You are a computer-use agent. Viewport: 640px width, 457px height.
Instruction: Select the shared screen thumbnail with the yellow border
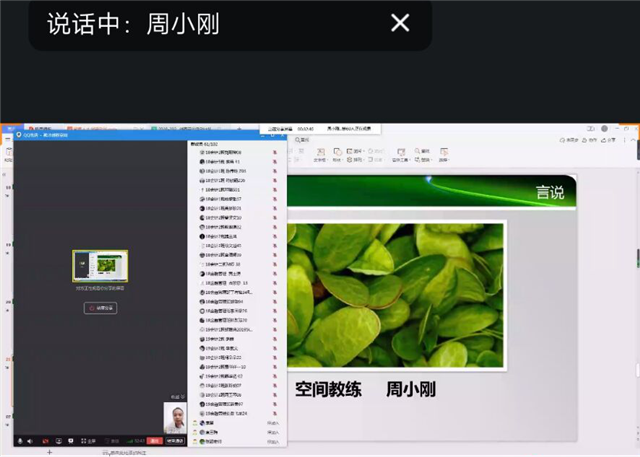pyautogui.click(x=99, y=267)
